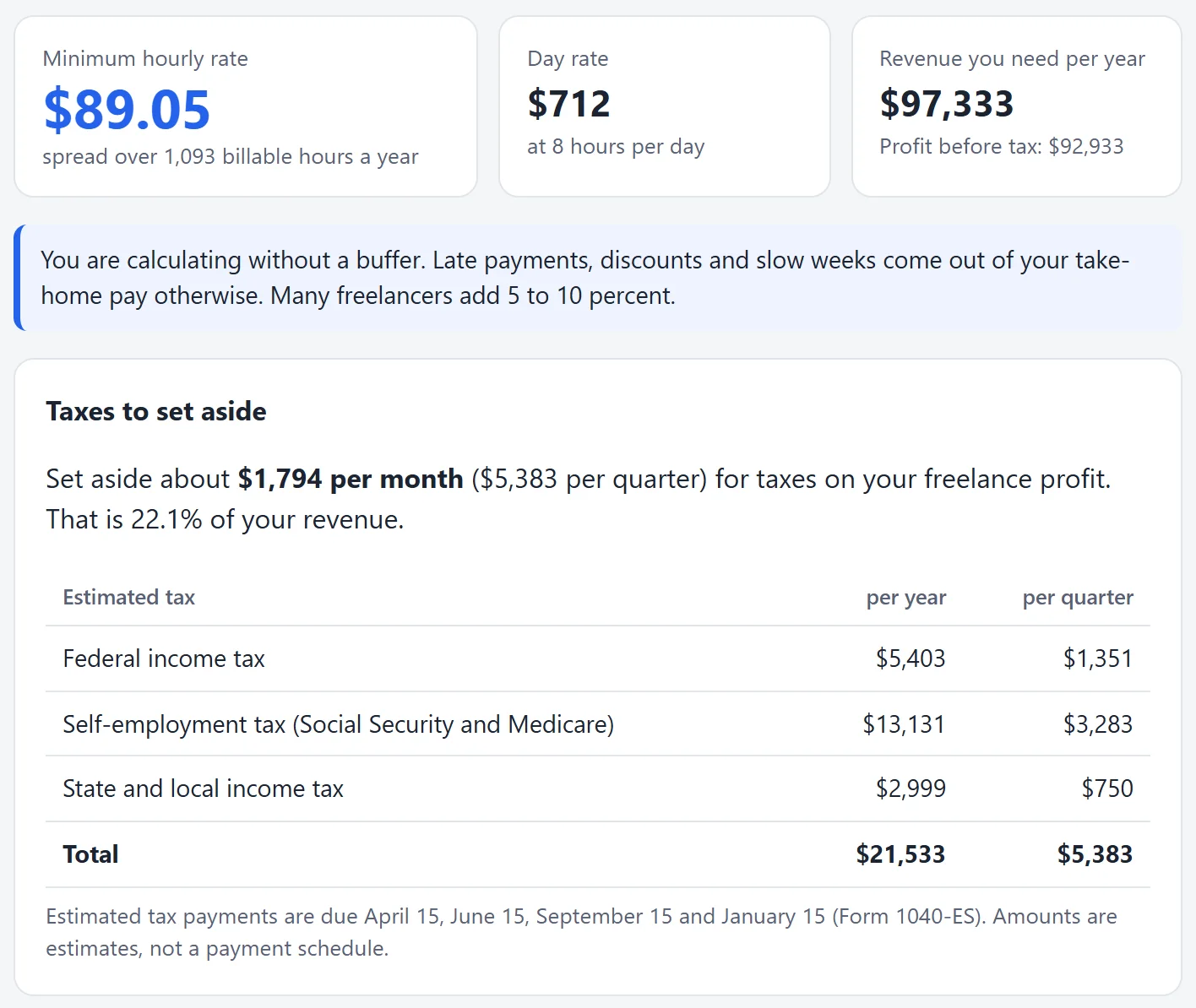This screenshot has height=1008, width=1196.
Task: Select bold '$1,794 per month' text
Action: (x=351, y=479)
